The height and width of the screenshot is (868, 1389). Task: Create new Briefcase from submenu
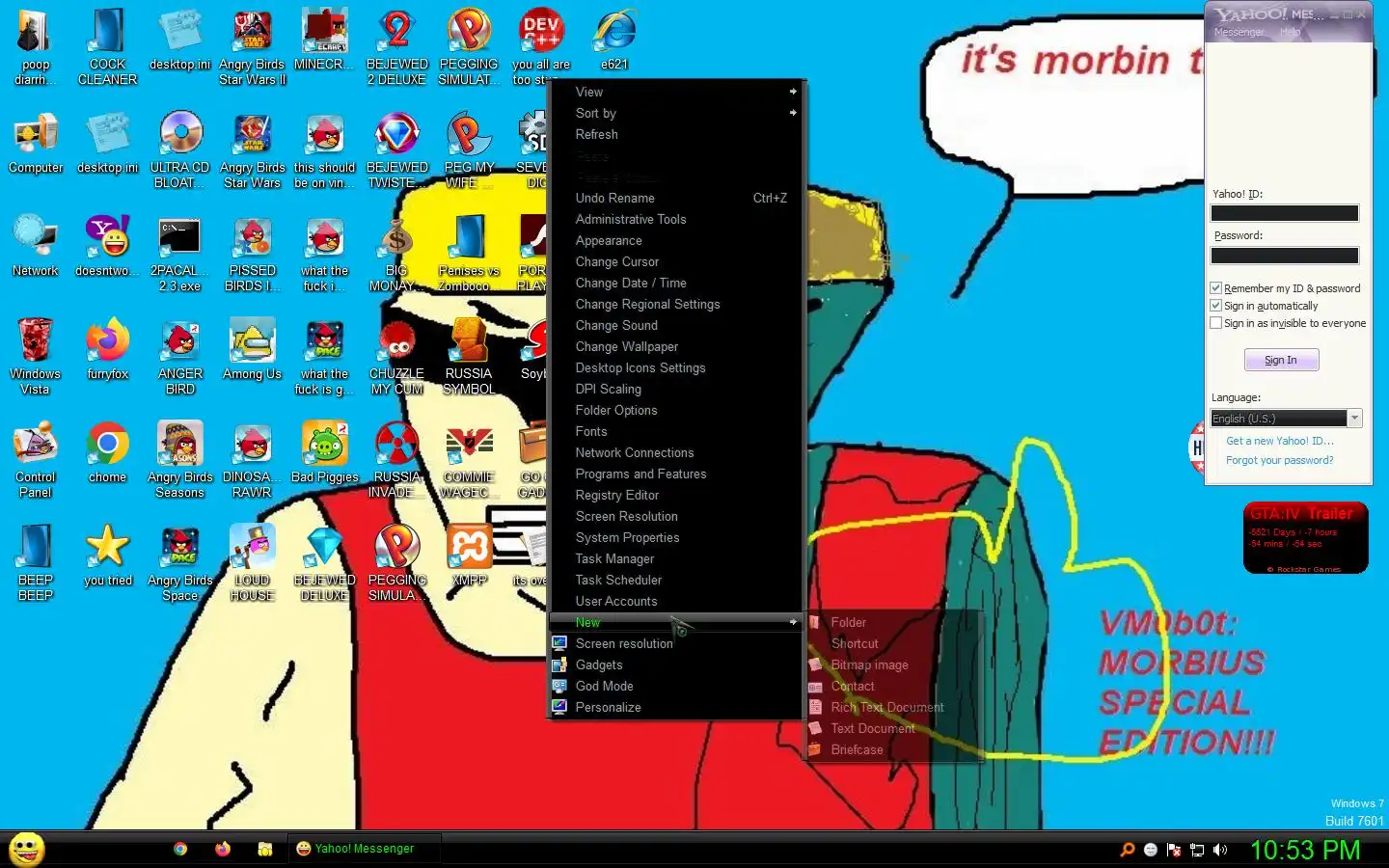pyautogui.click(x=893, y=749)
